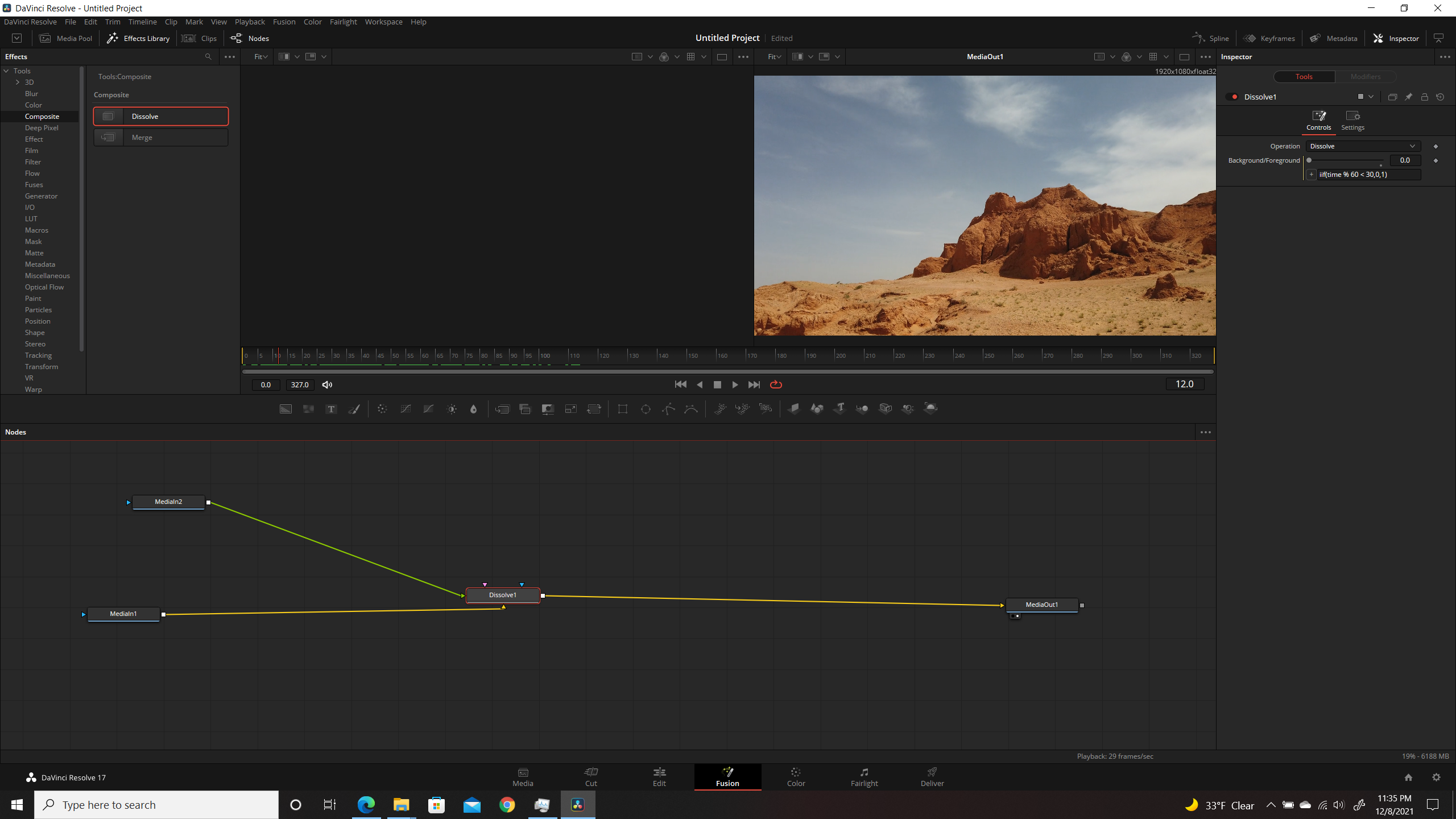Screen dimensions: 1456x819
Task: Toggle loop playback button
Action: [776, 384]
